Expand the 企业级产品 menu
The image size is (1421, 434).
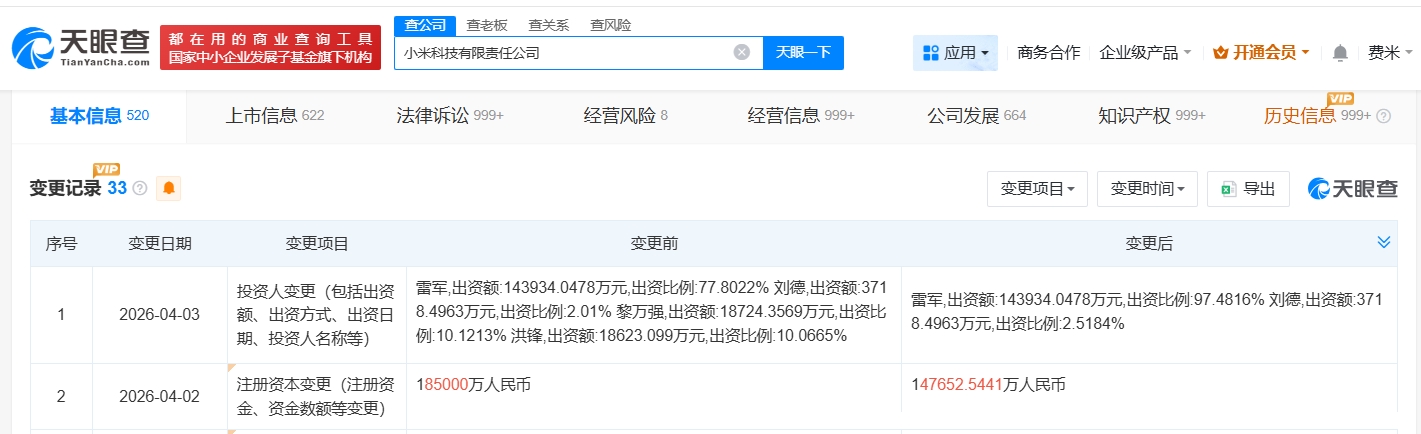point(1145,53)
